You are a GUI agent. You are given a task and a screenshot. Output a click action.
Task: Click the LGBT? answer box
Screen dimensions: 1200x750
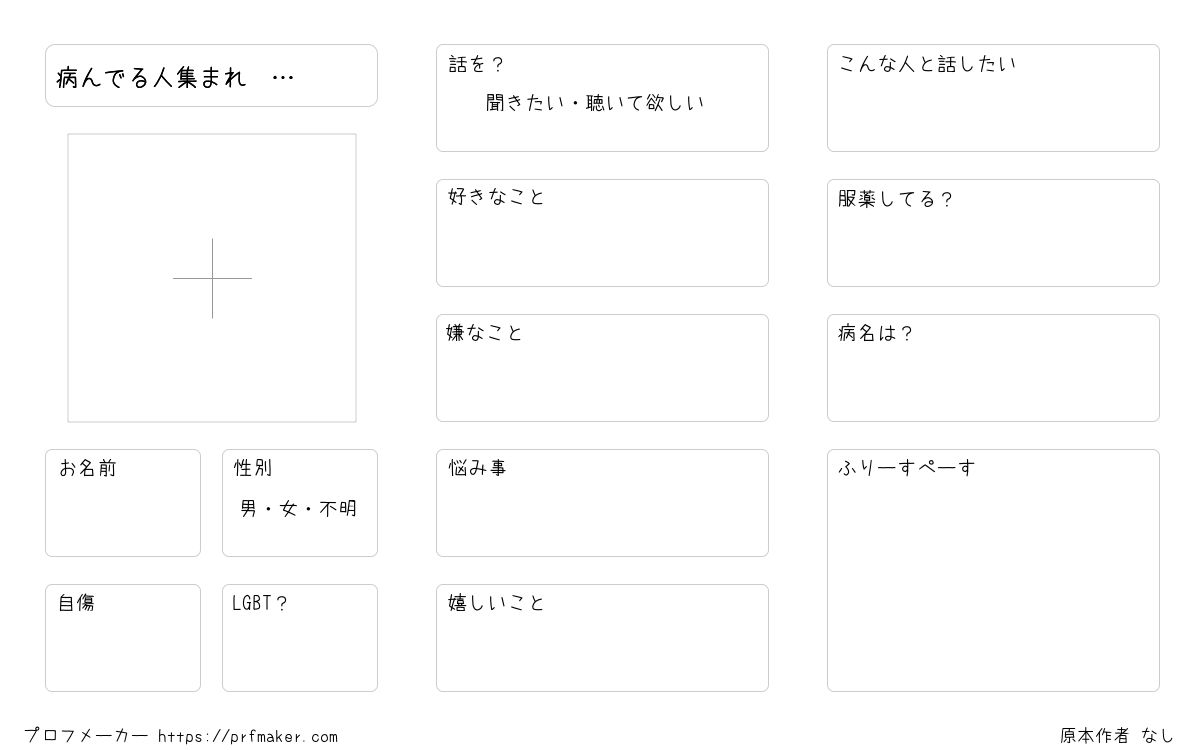click(x=300, y=637)
